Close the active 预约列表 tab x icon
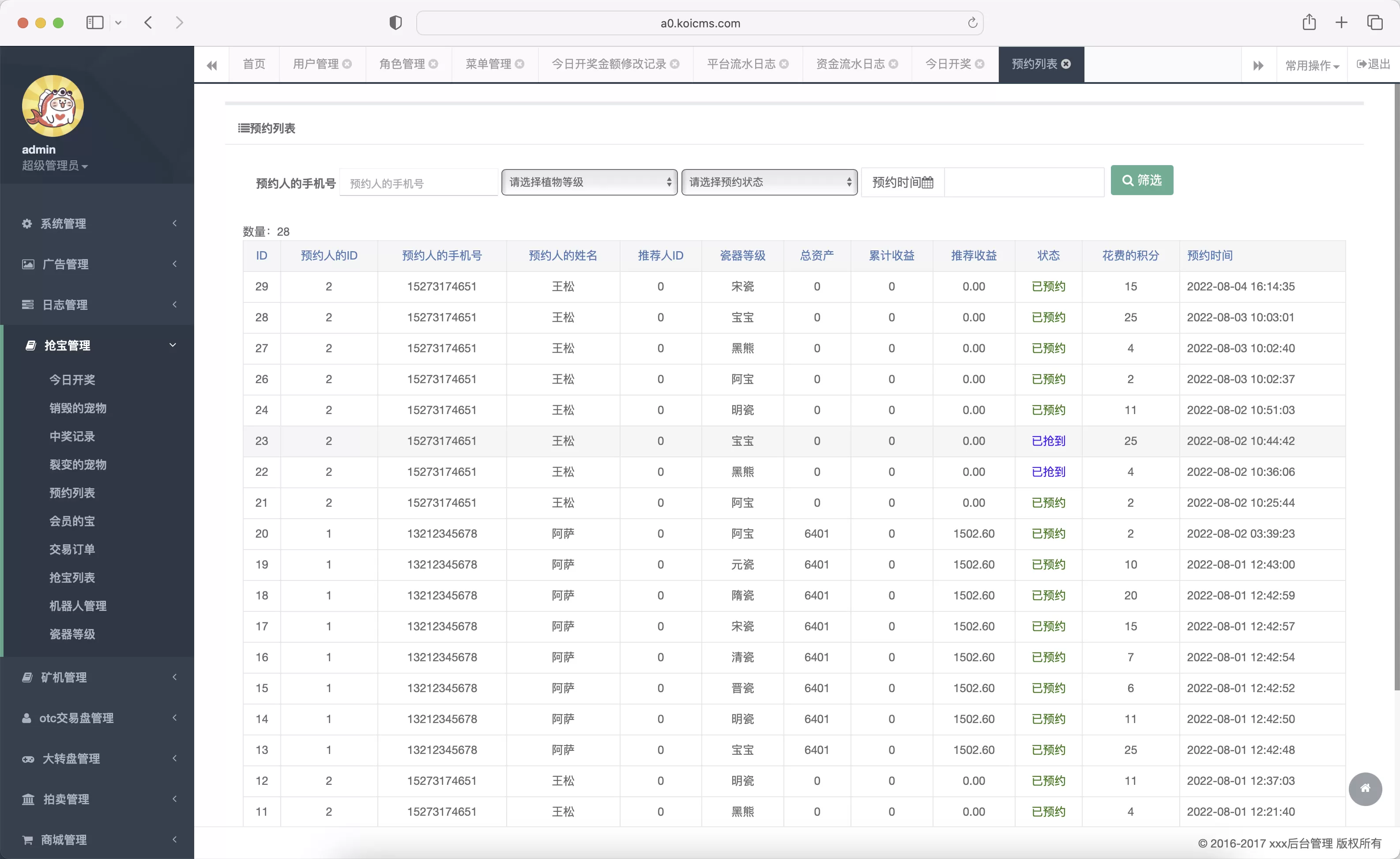 1066,64
